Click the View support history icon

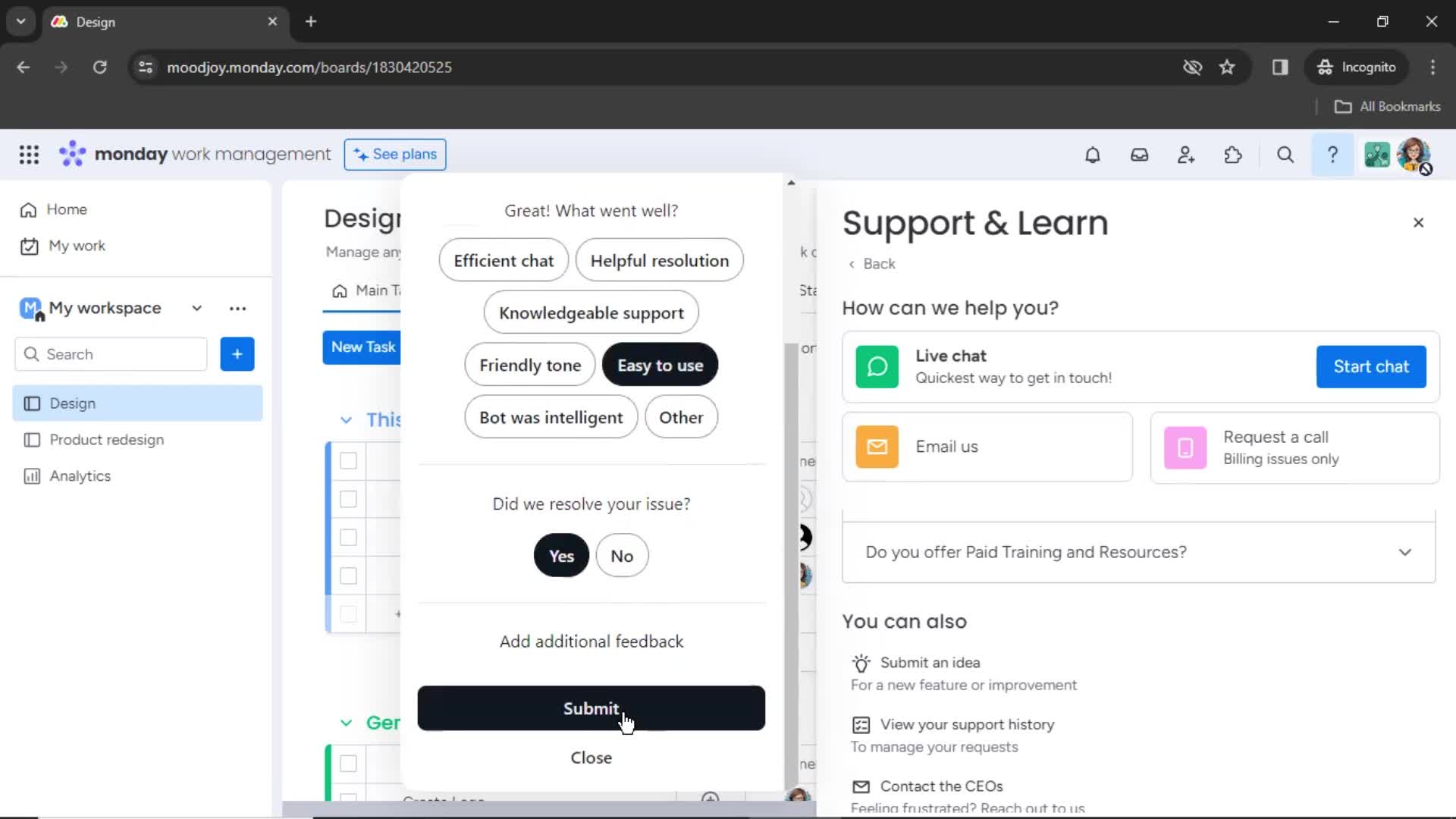click(861, 724)
